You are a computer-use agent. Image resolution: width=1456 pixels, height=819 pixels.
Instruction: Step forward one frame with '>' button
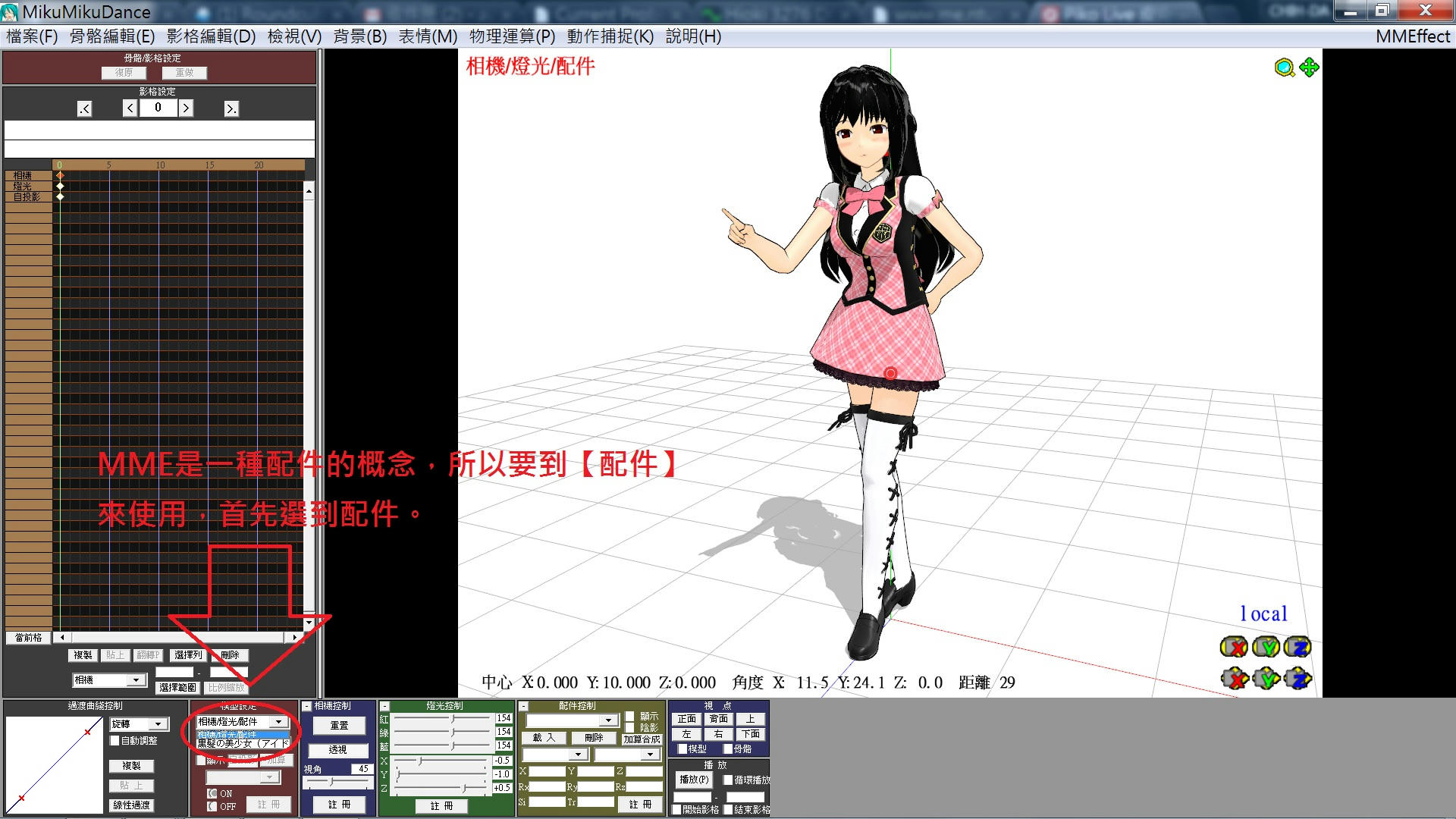(x=186, y=108)
